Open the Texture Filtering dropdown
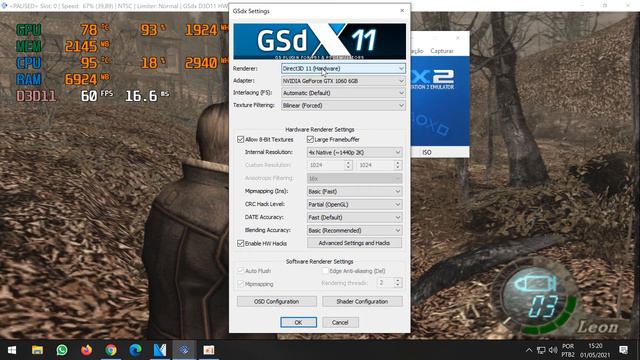 click(343, 105)
